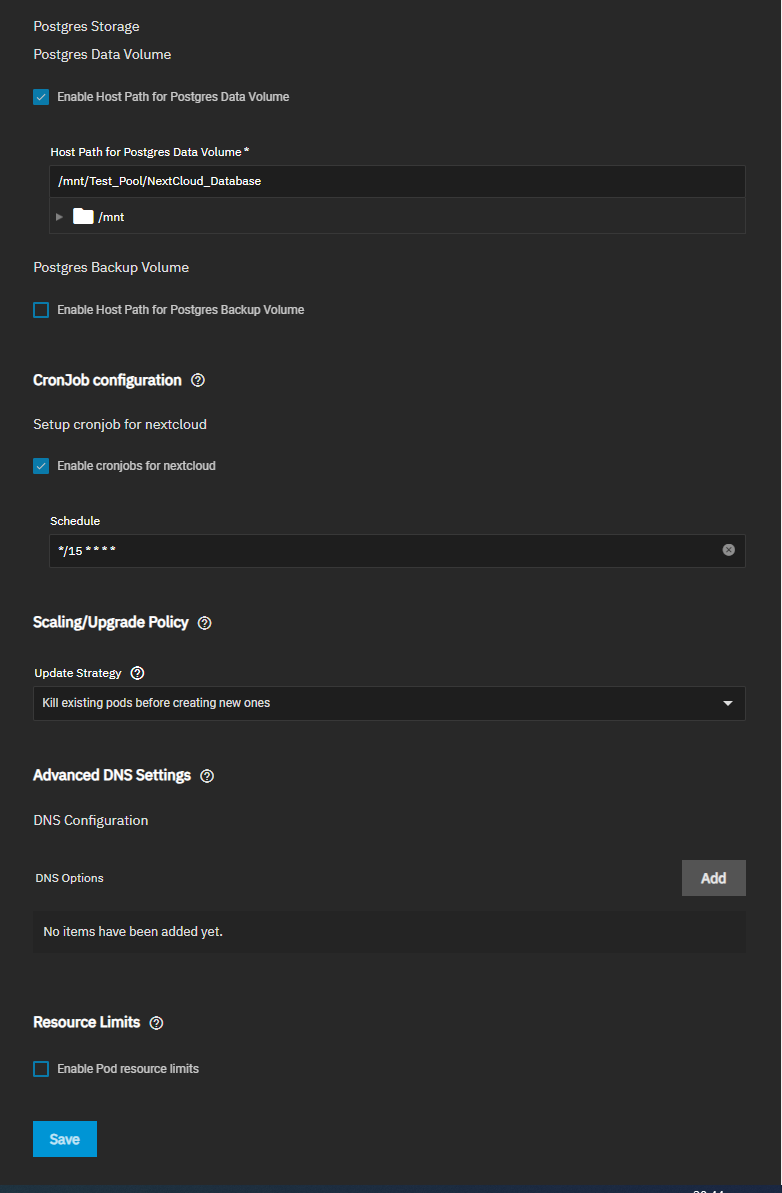Image resolution: width=782 pixels, height=1193 pixels.
Task: Click the Host Path for Postgres Data field
Action: coord(396,181)
